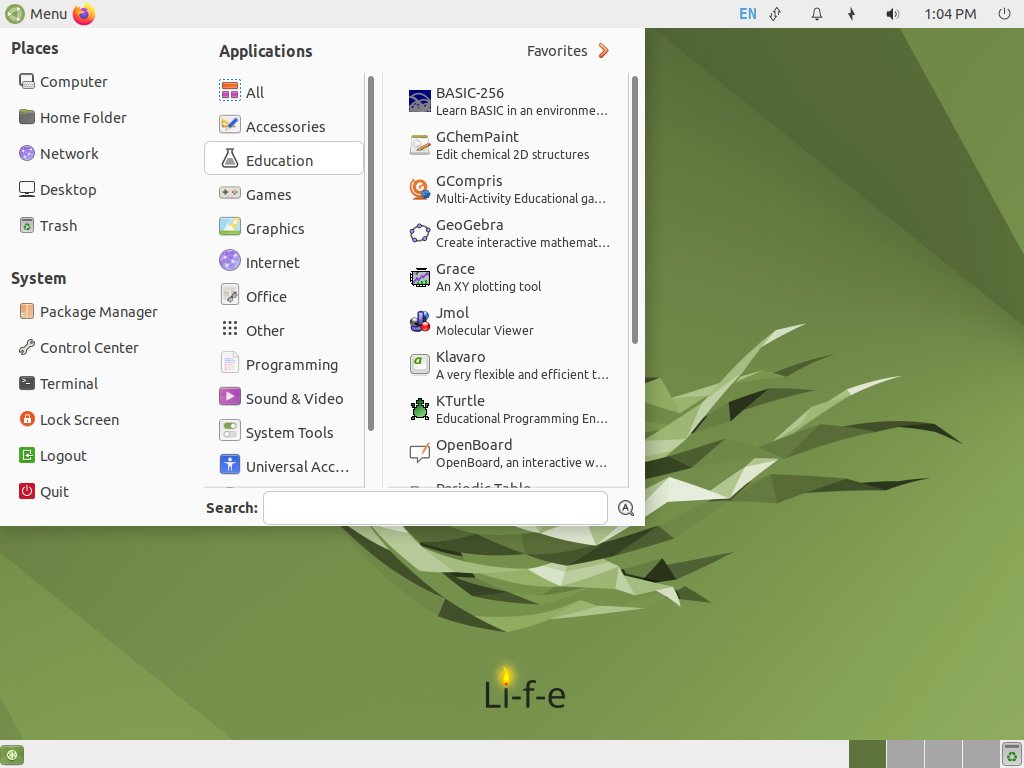This screenshot has height=768, width=1024.
Task: Open the Package Manager
Action: [98, 311]
